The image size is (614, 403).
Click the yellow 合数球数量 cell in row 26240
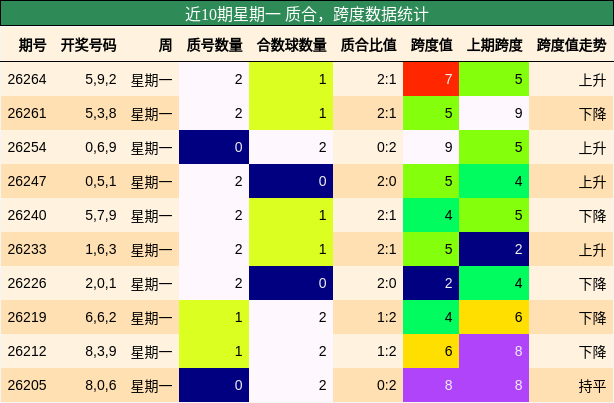pos(291,215)
